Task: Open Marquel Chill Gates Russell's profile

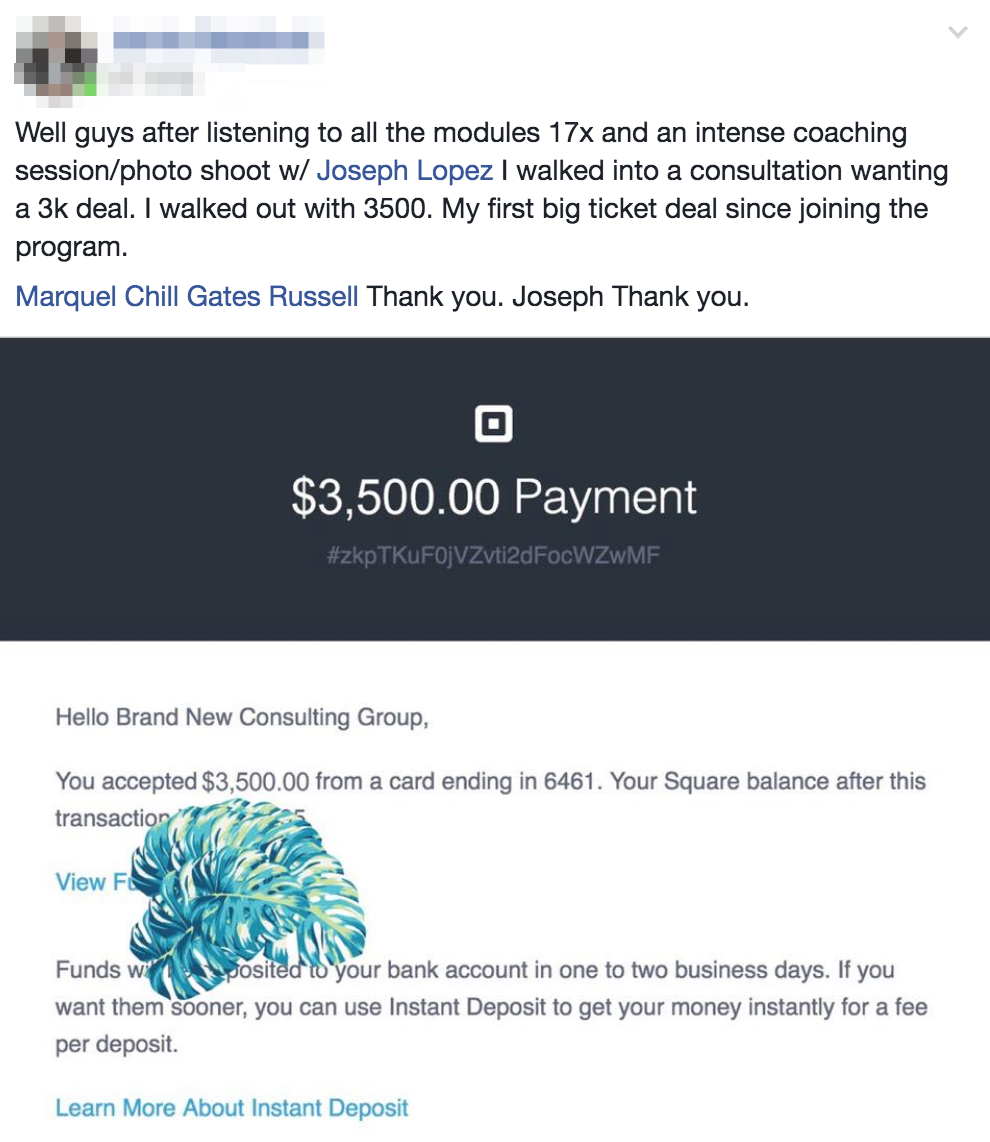Action: coord(187,297)
